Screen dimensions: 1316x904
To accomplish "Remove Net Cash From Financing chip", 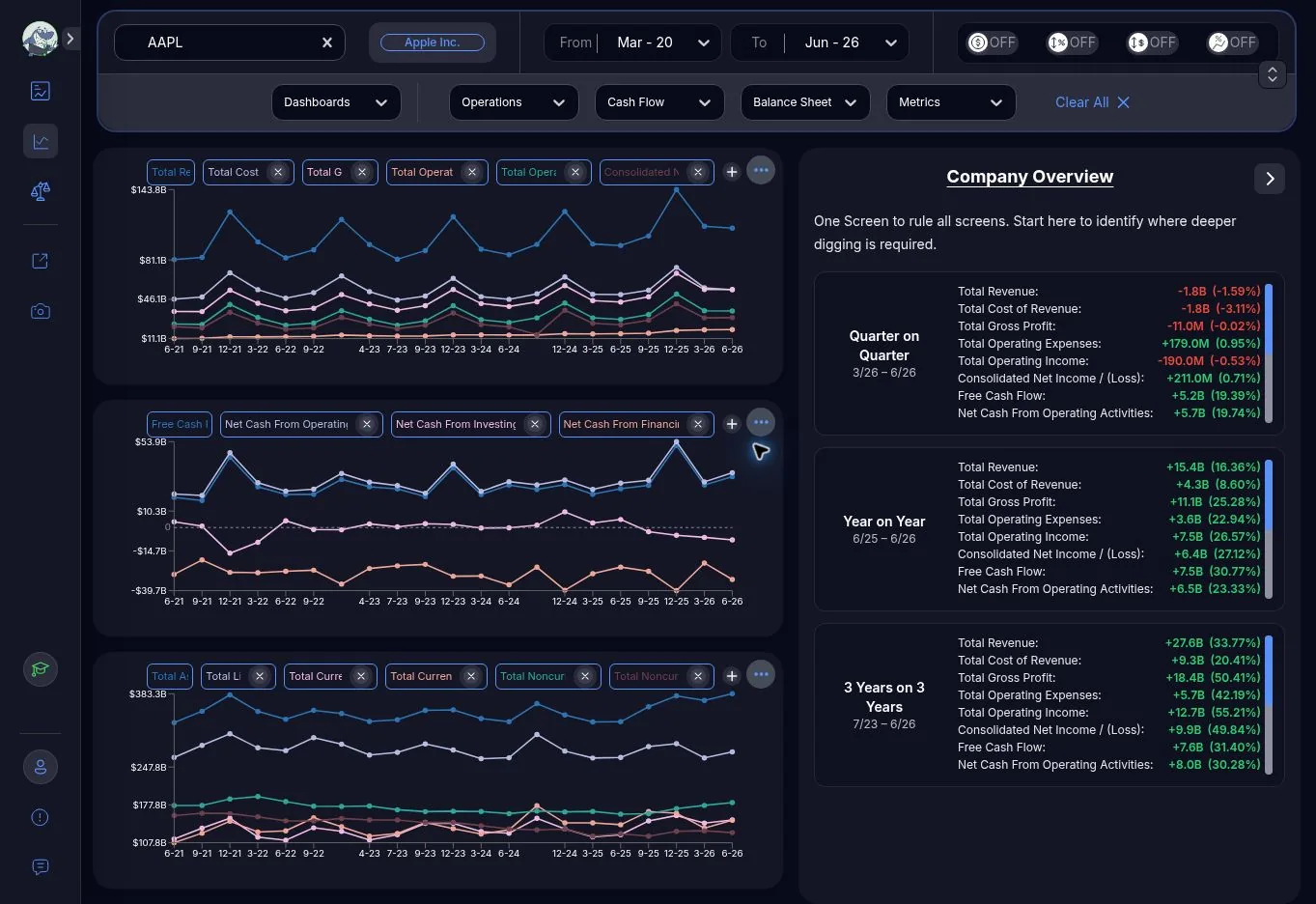I will [x=698, y=424].
